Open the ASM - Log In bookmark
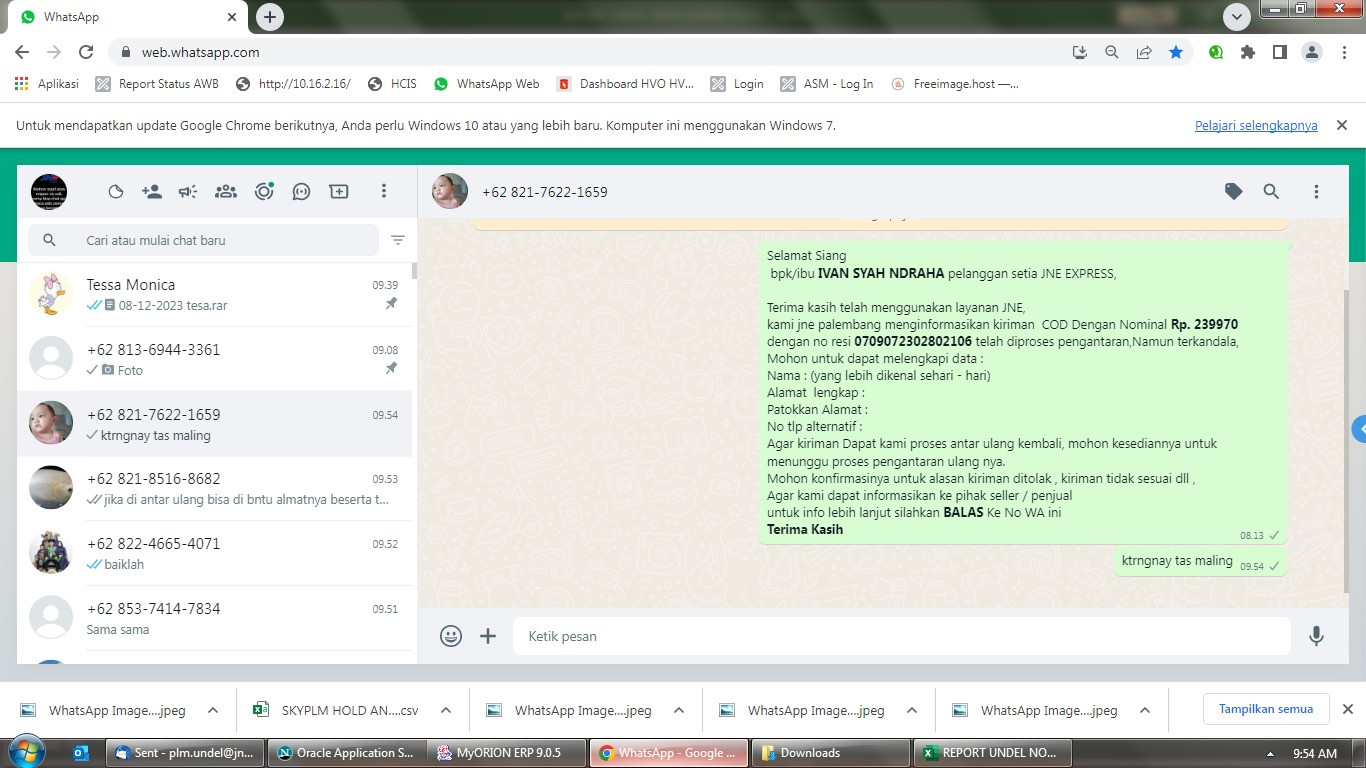The height and width of the screenshot is (768, 1366). tap(827, 84)
